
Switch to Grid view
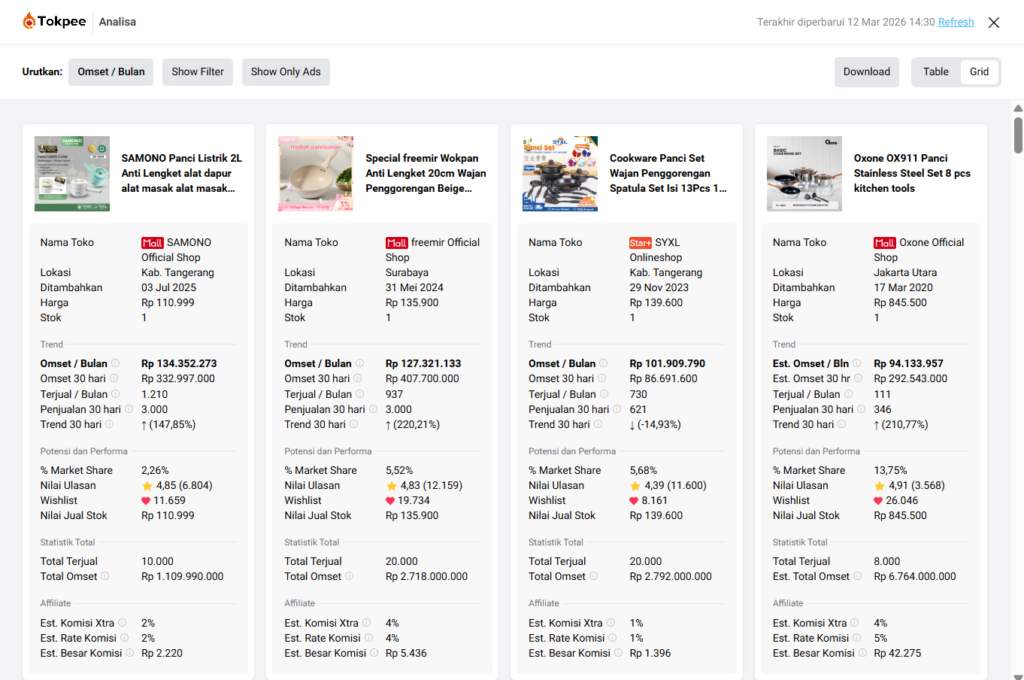[979, 72]
